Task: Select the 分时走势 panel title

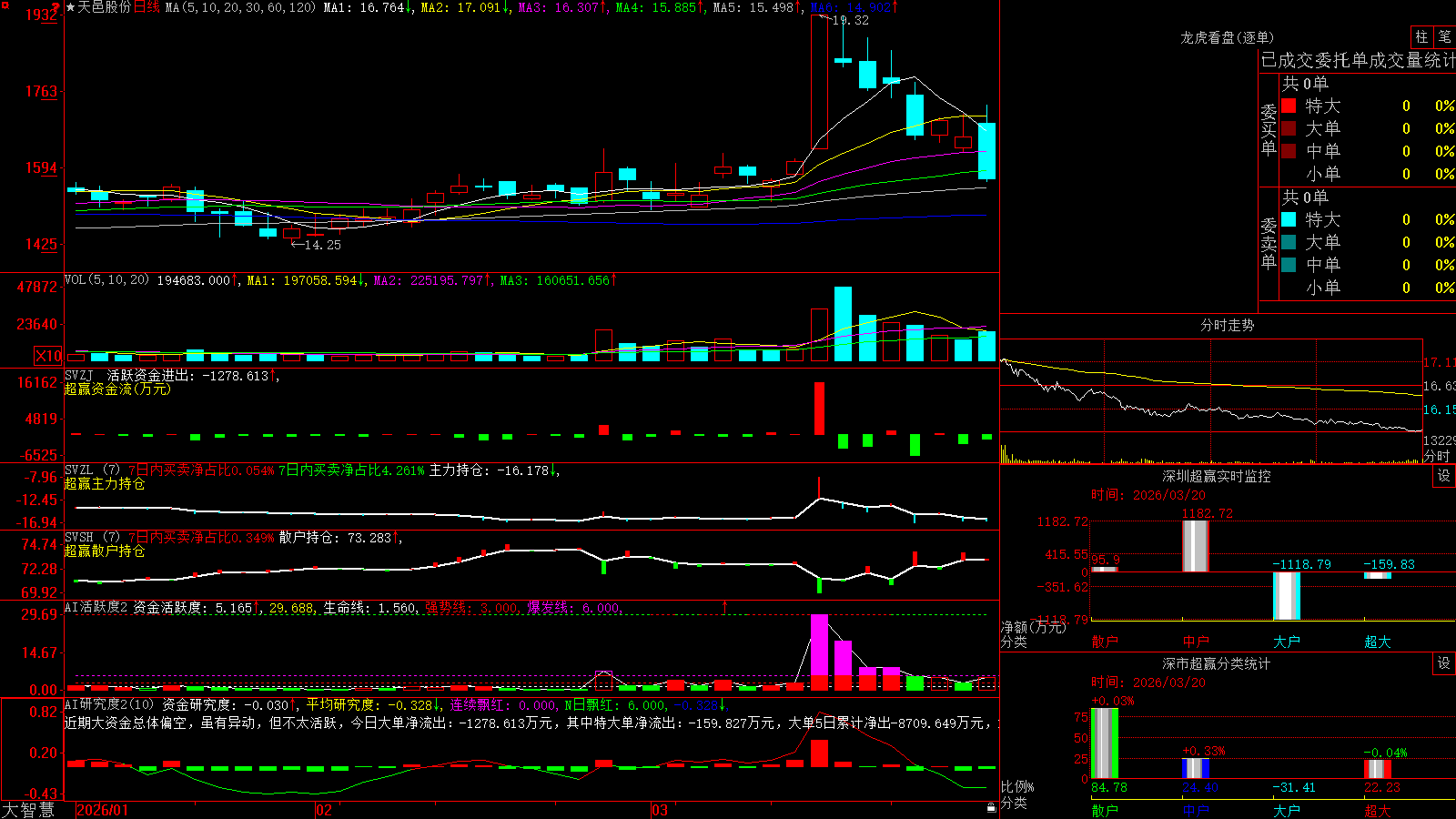Action: coord(1227,325)
